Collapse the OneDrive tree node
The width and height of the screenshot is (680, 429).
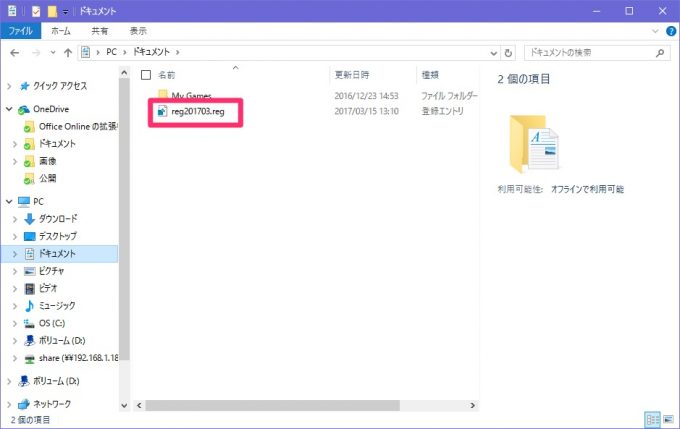(9, 109)
